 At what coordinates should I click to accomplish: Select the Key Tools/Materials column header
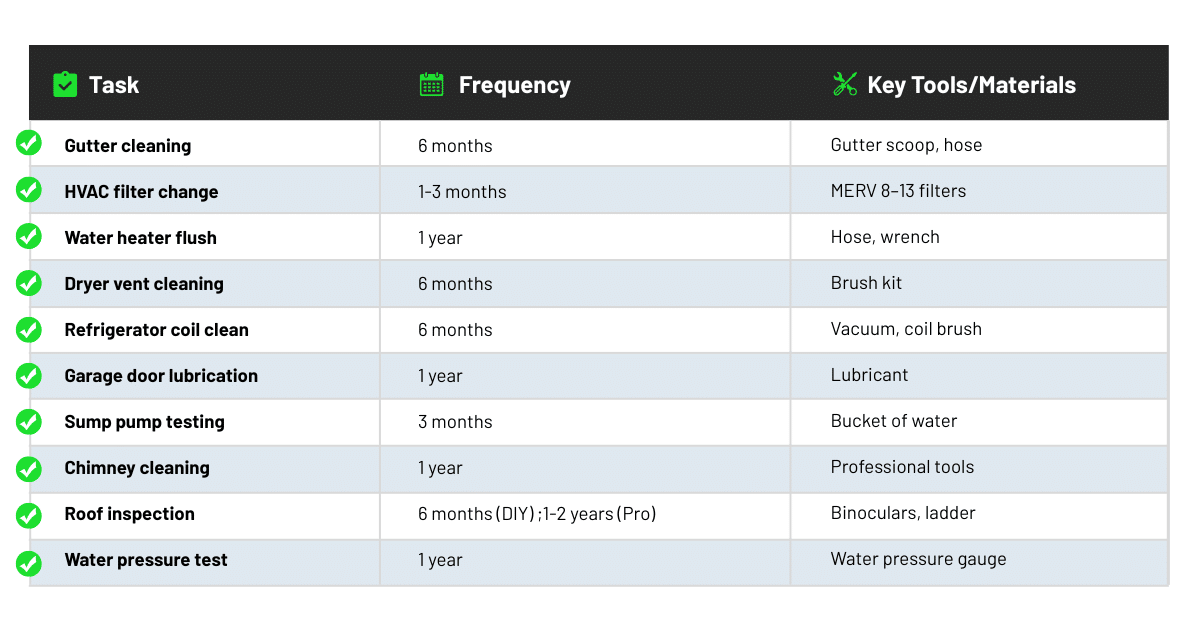971,85
